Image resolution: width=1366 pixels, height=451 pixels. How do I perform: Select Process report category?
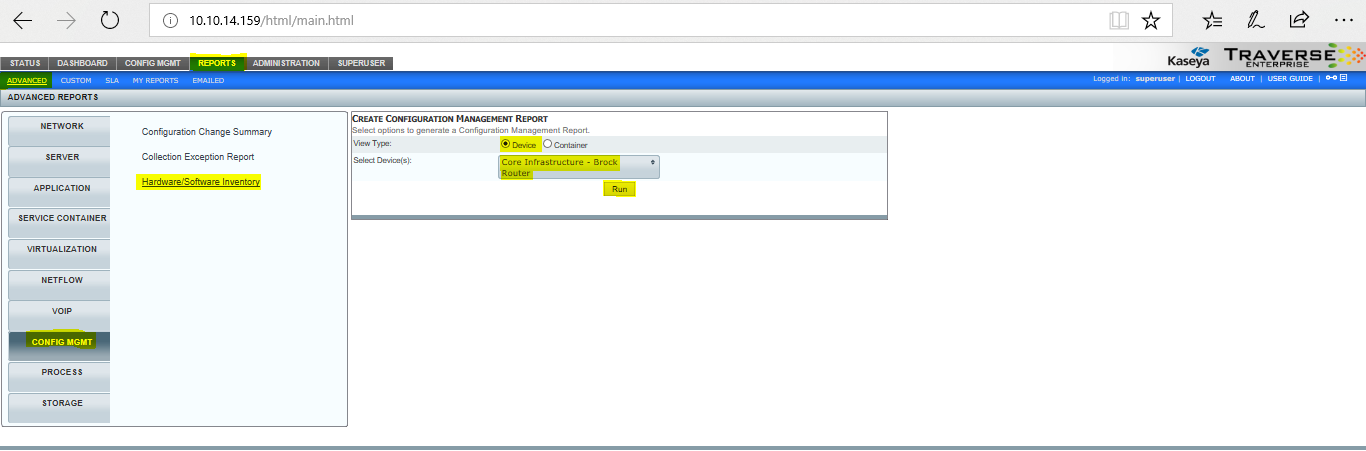[x=59, y=375]
